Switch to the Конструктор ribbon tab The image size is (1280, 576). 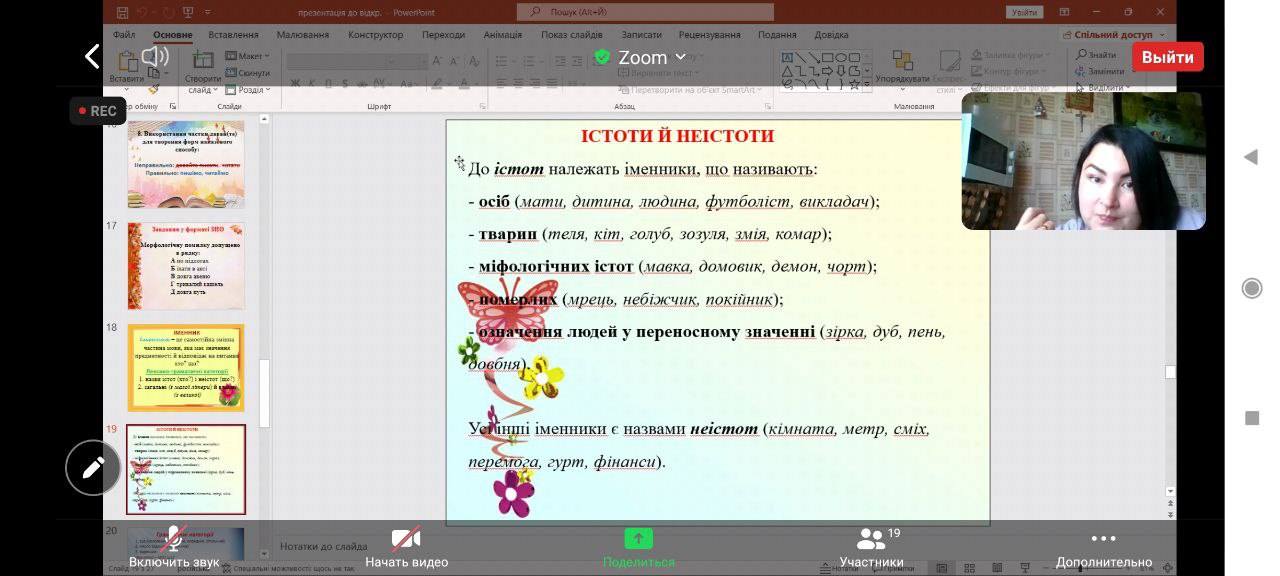pyautogui.click(x=375, y=35)
